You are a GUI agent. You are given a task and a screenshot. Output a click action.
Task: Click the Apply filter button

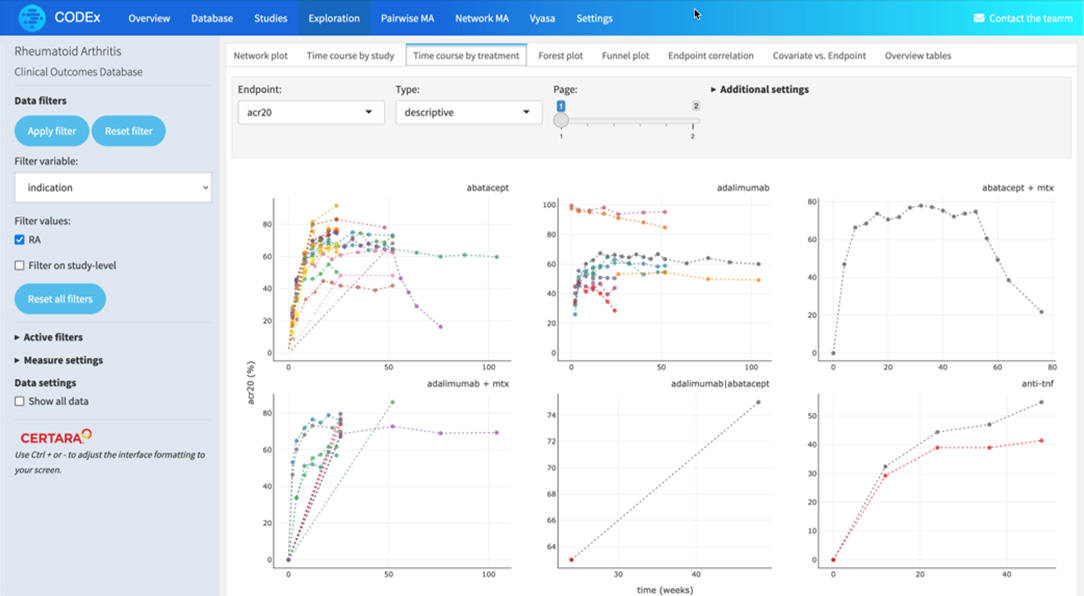(x=52, y=131)
